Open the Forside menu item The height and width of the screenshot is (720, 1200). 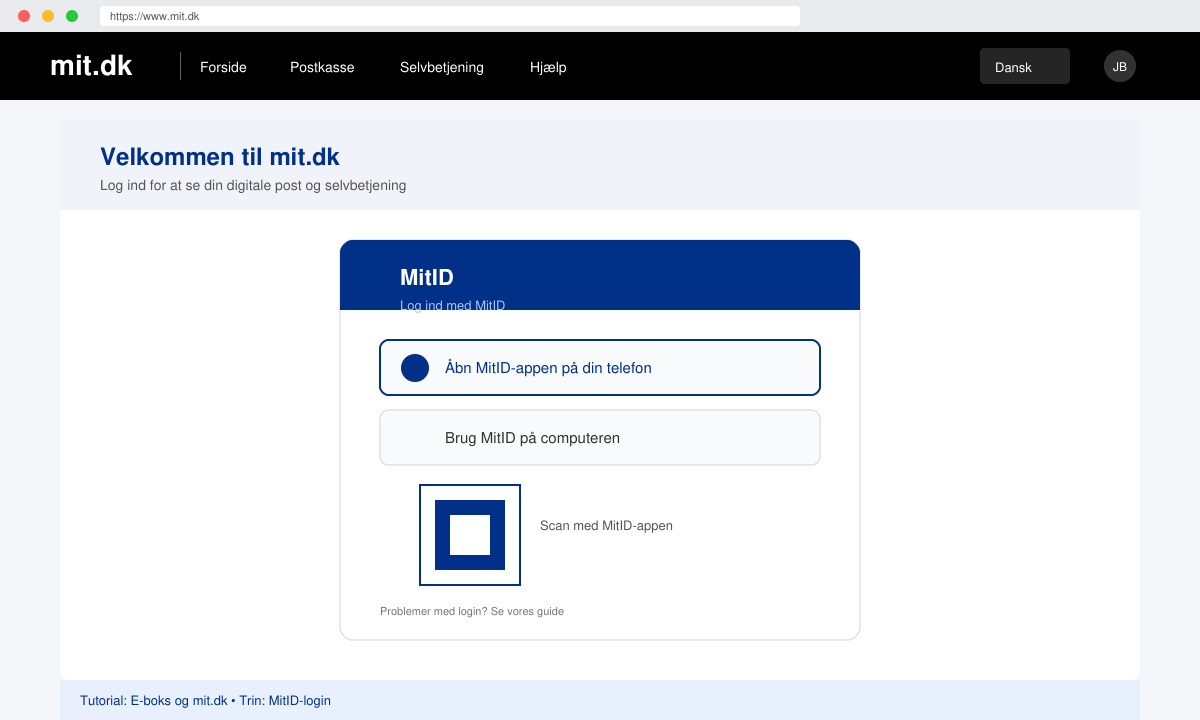[x=223, y=67]
